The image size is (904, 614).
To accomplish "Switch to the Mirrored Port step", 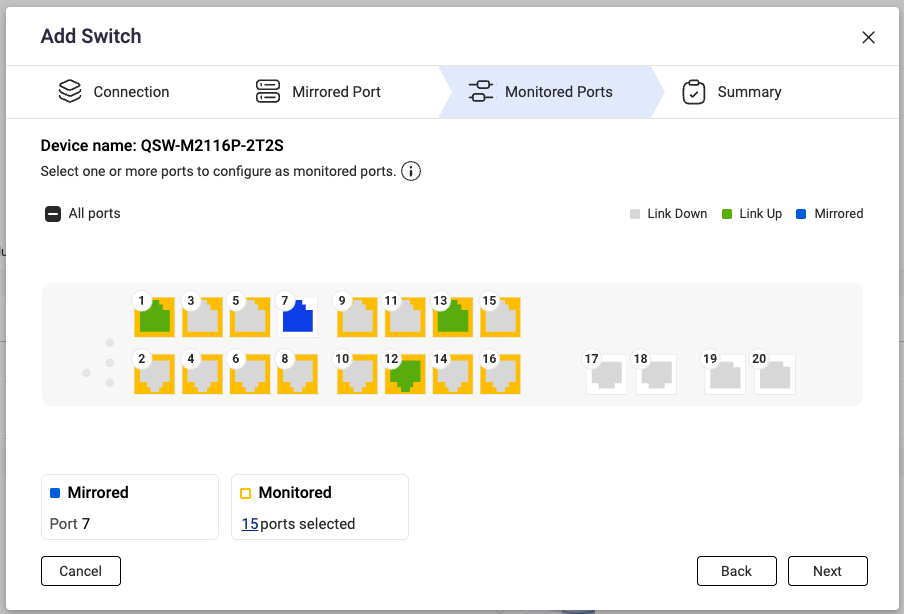I will 318,92.
